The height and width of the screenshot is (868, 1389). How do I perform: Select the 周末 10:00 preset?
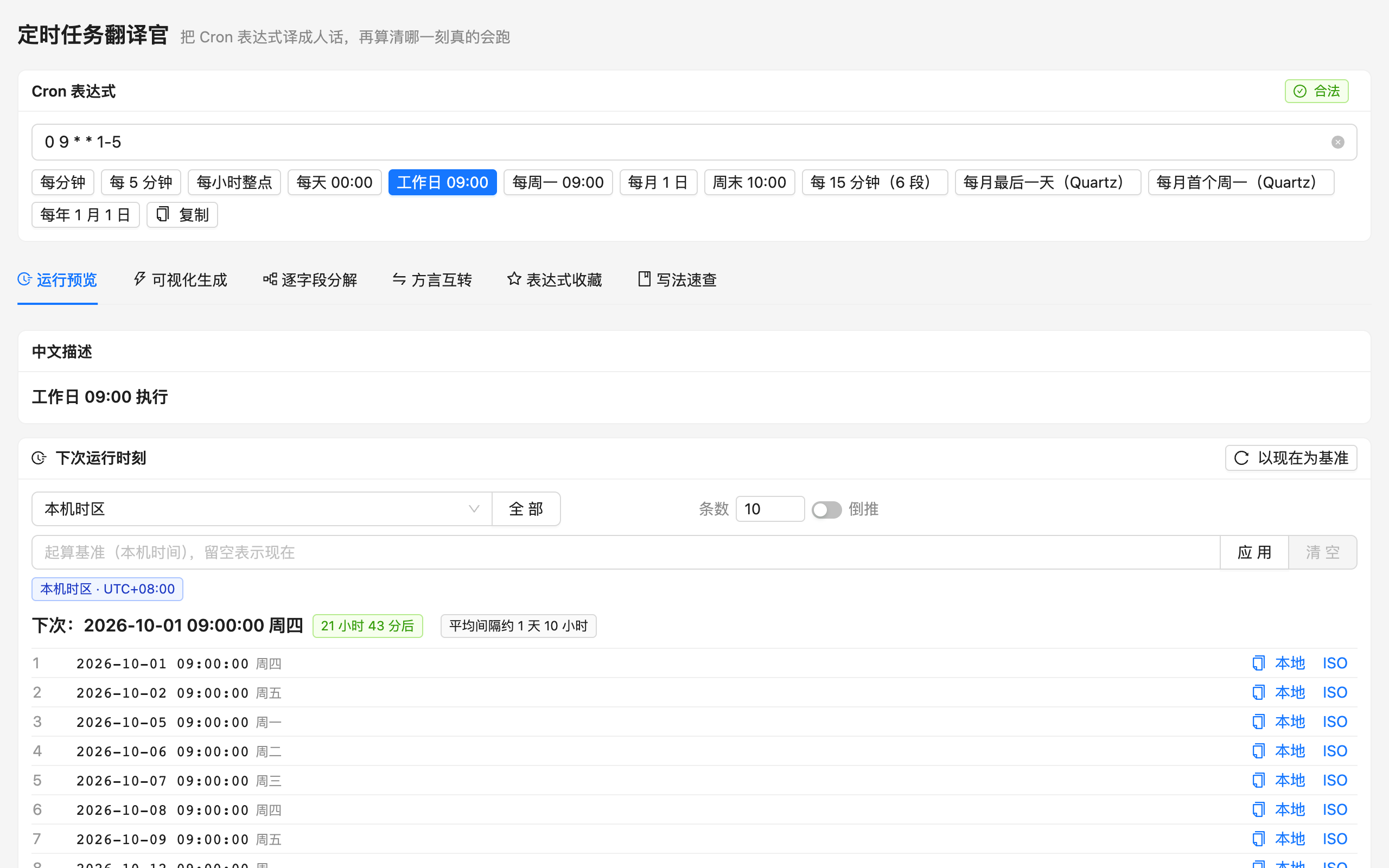click(x=749, y=183)
